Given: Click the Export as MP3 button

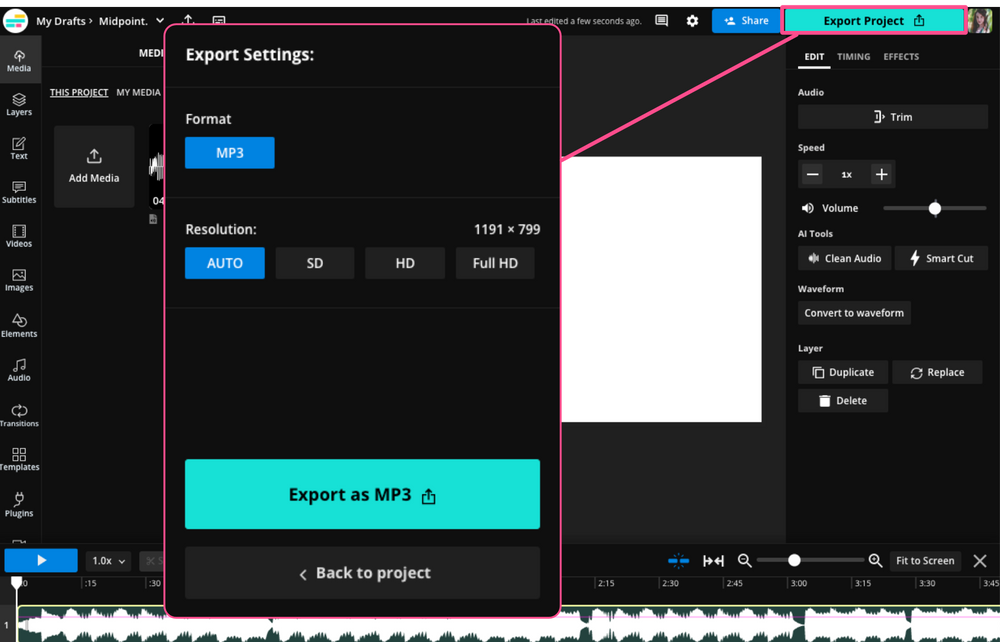Looking at the screenshot, I should click(x=362, y=493).
